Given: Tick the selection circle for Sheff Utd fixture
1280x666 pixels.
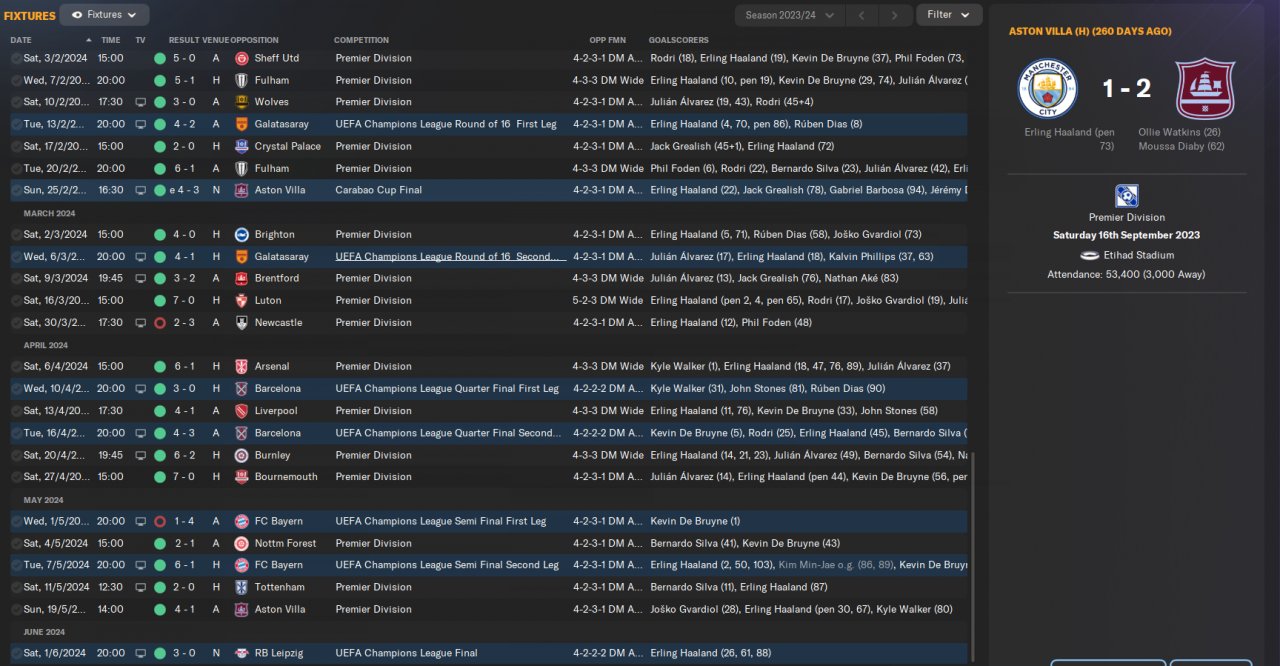Looking at the screenshot, I should [x=16, y=58].
